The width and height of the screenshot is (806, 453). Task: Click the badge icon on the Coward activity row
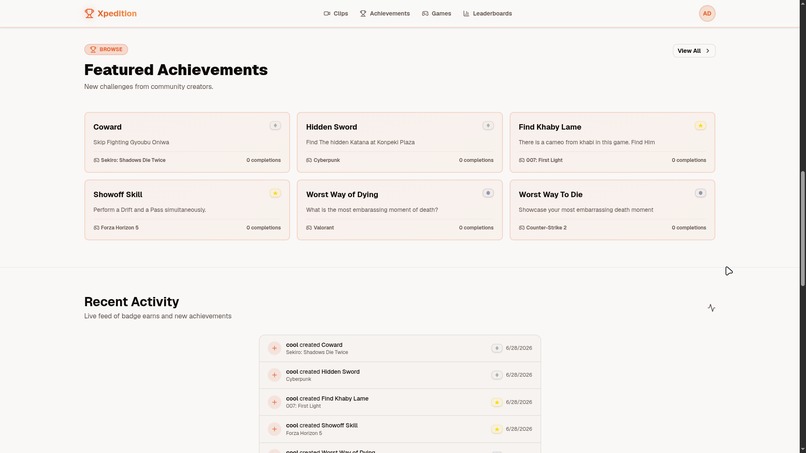pos(497,349)
